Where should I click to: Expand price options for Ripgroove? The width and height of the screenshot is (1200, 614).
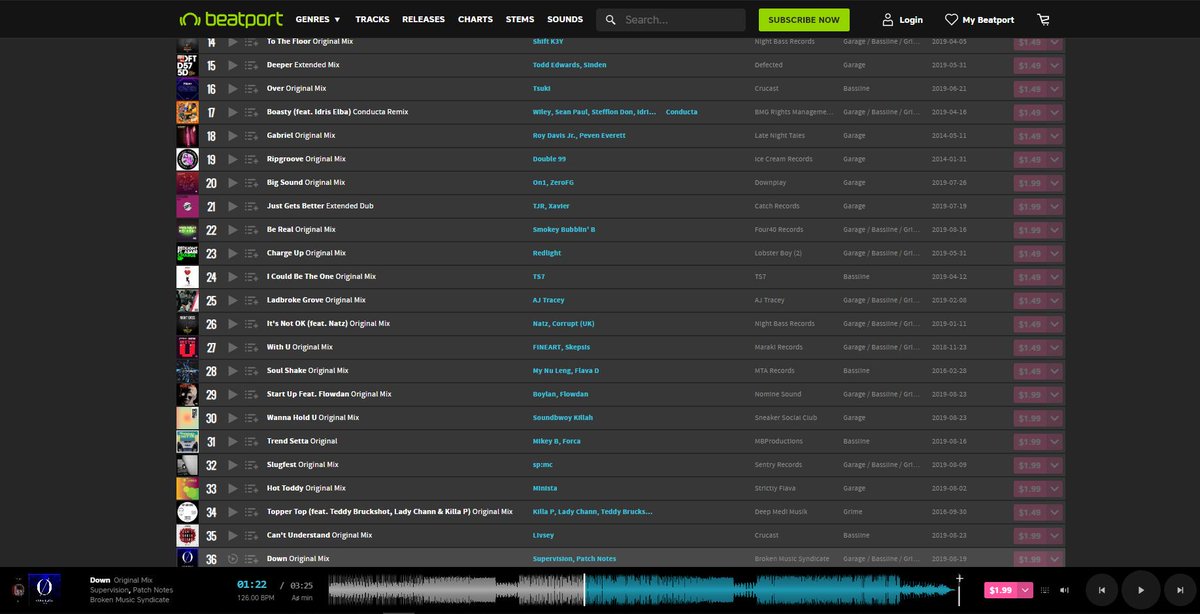pyautogui.click(x=1055, y=159)
